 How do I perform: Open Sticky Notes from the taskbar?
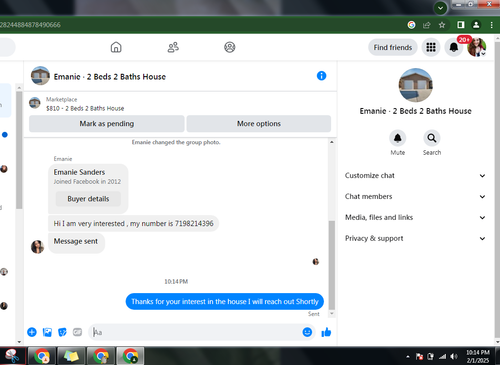pyautogui.click(x=71, y=356)
